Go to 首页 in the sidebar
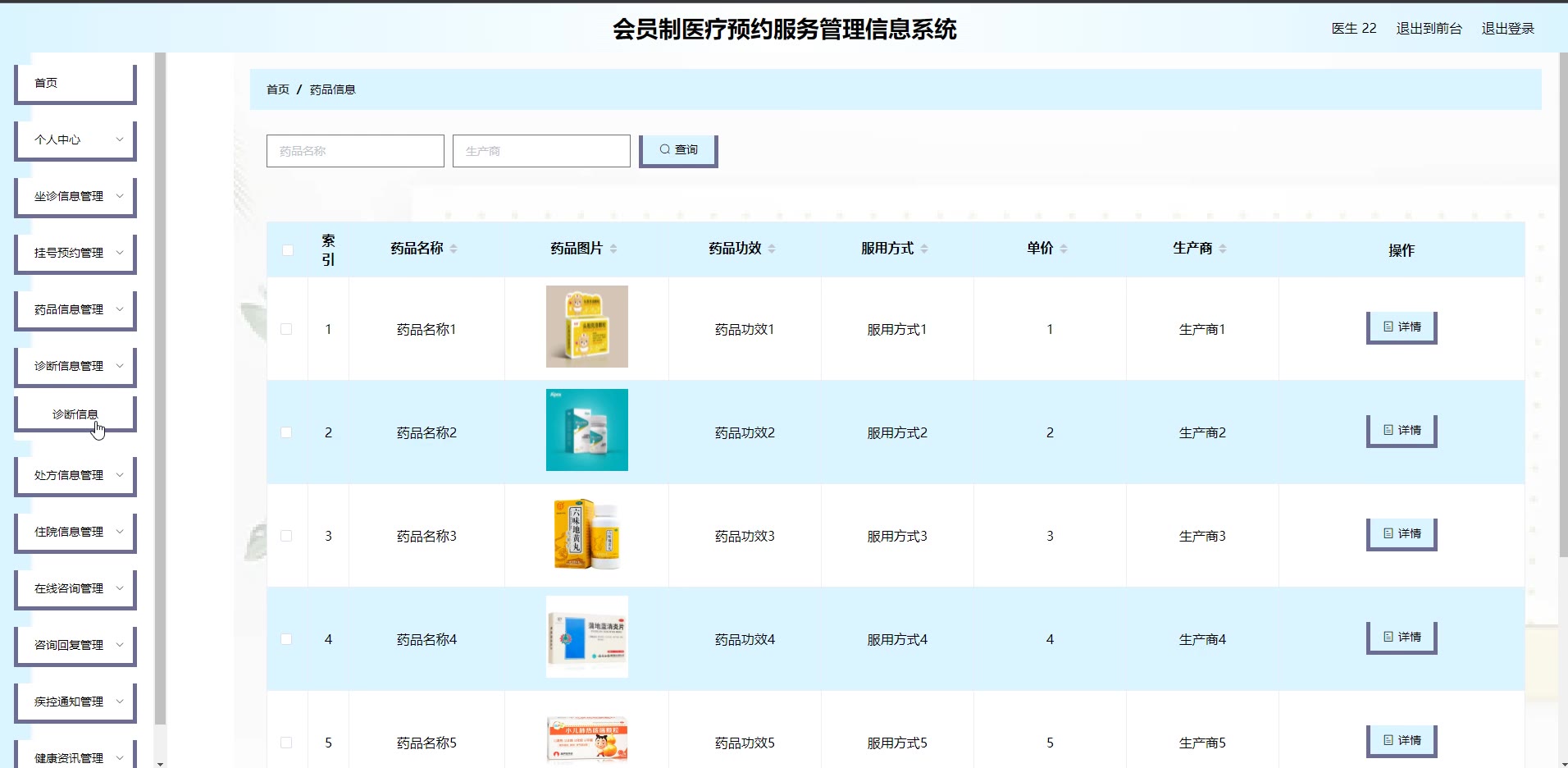Screen dimensions: 1568x768 [x=75, y=83]
